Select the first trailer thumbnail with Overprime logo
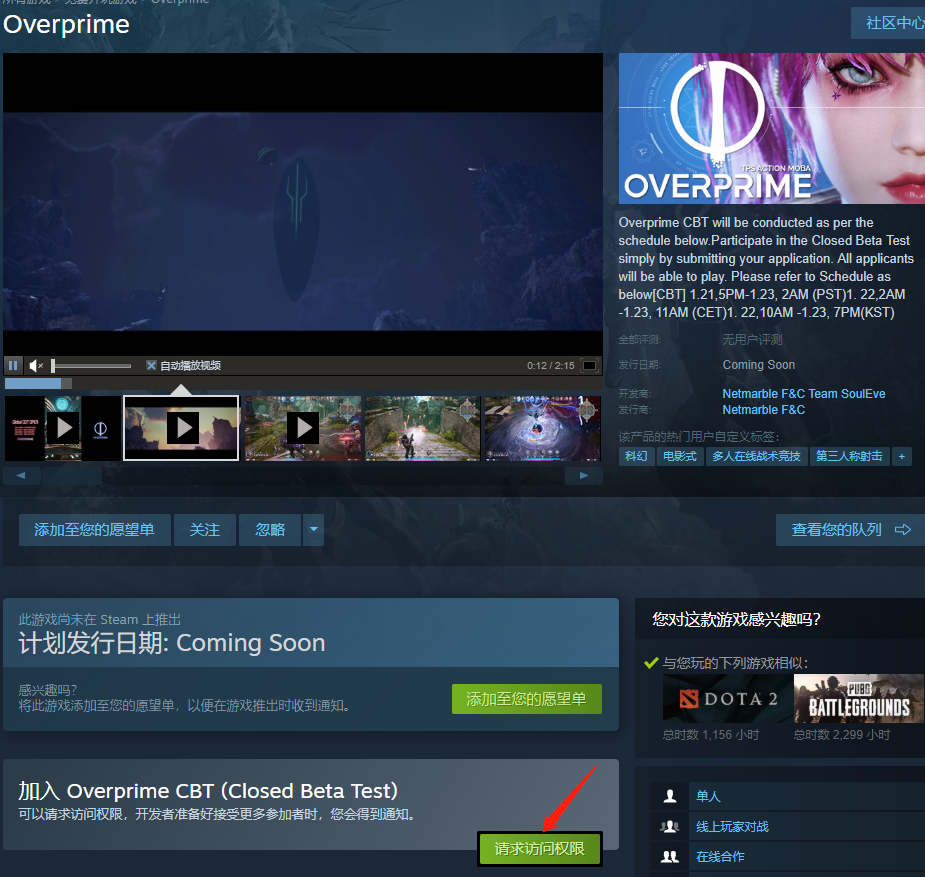The width and height of the screenshot is (925, 877). click(x=63, y=428)
